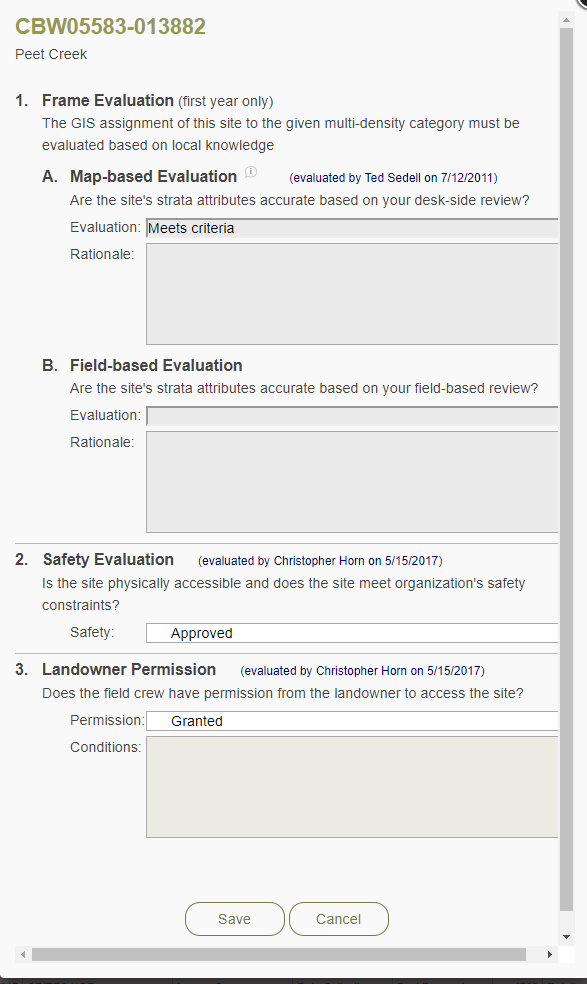Click Safety 'evaluated by Christopher Horn on 5/15/2017' note
587x984 pixels.
pos(320,561)
